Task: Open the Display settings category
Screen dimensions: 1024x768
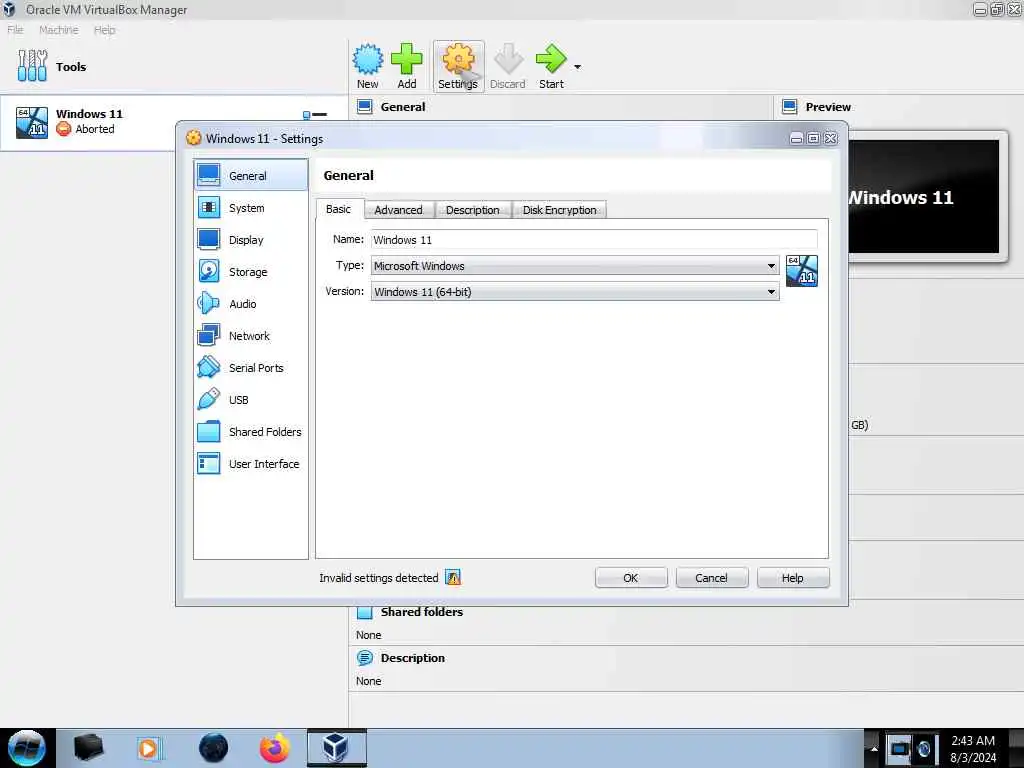Action: click(x=251, y=240)
